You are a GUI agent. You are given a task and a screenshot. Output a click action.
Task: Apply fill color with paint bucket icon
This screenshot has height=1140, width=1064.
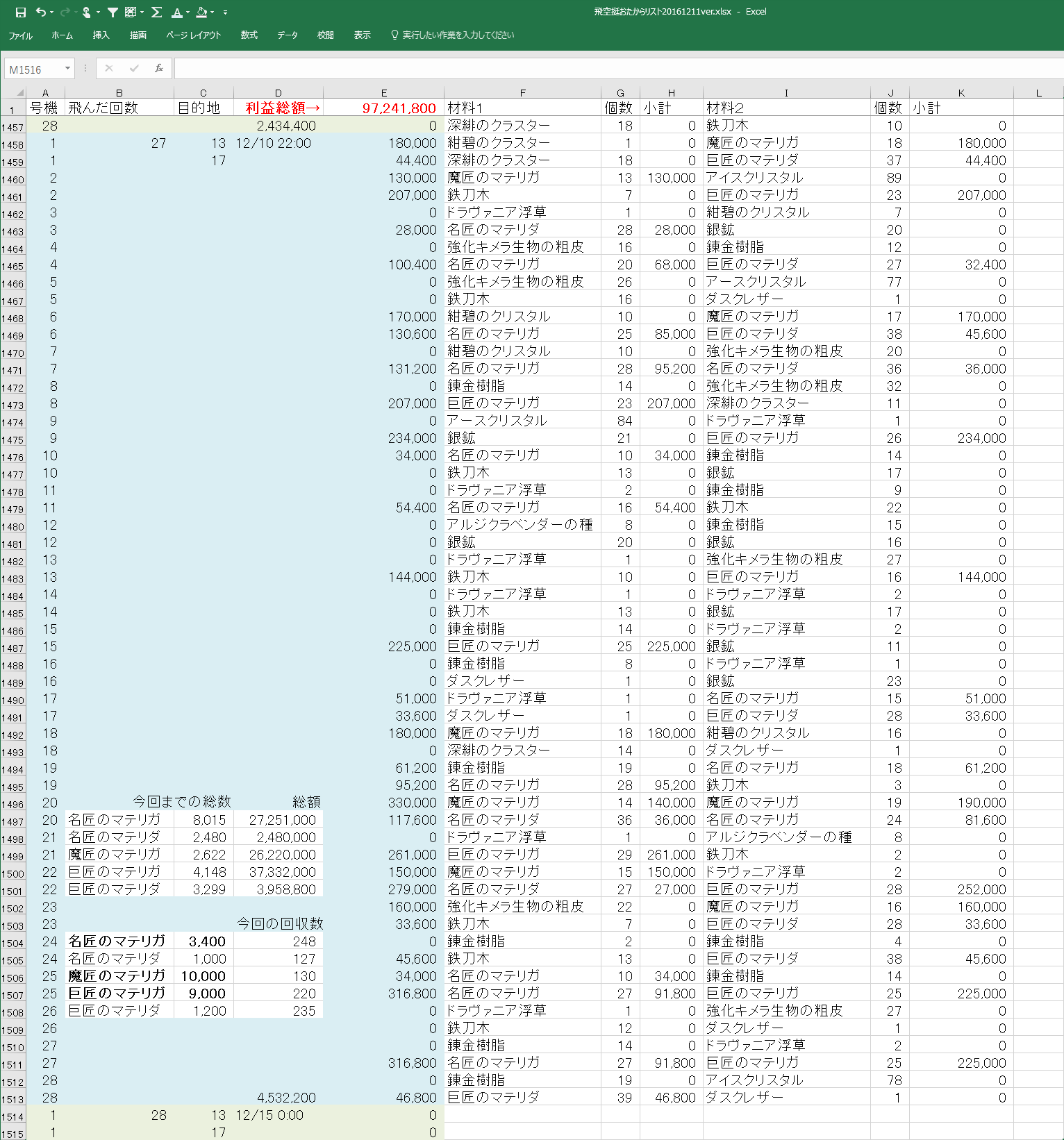tap(201, 12)
